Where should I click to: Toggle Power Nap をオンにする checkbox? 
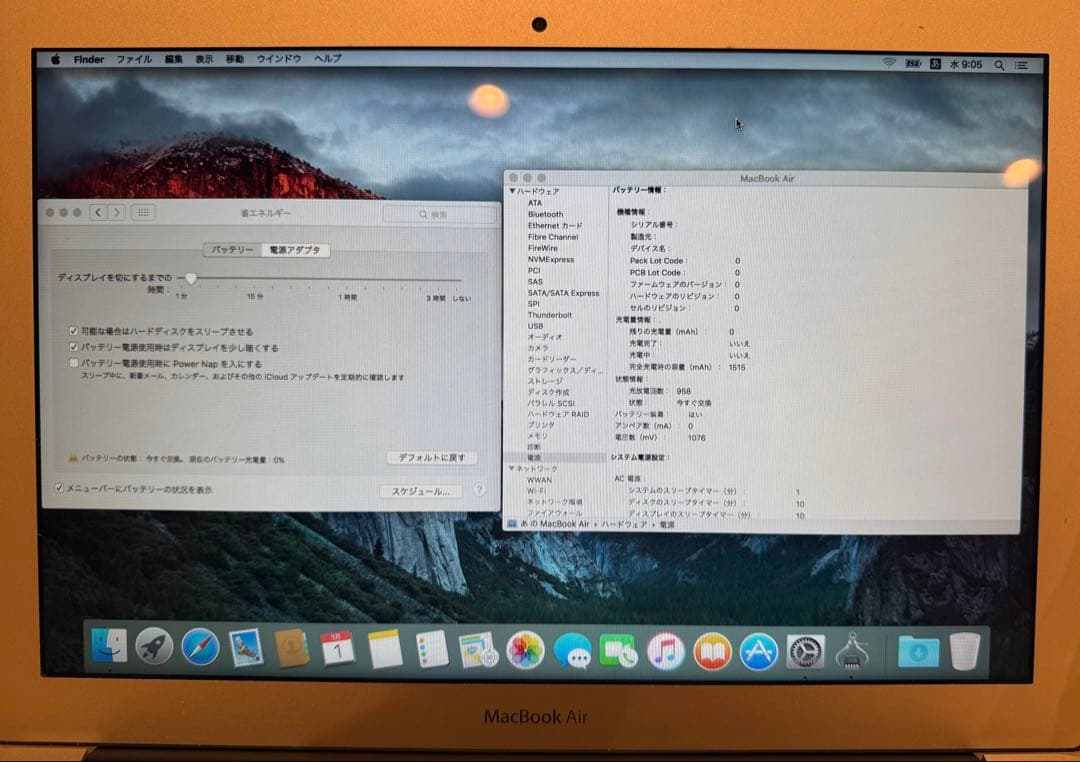(x=74, y=361)
